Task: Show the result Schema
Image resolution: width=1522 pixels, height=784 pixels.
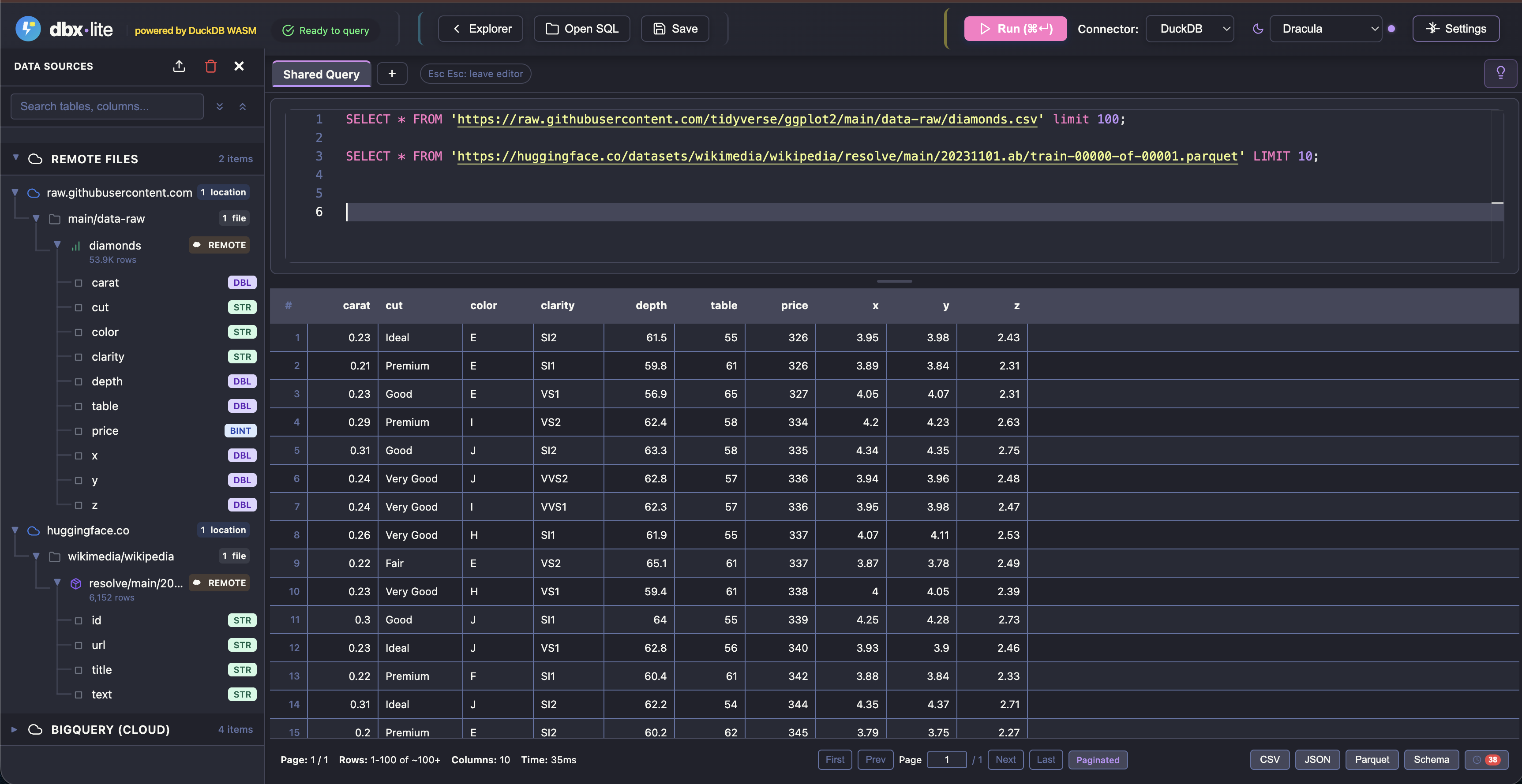Action: tap(1431, 760)
